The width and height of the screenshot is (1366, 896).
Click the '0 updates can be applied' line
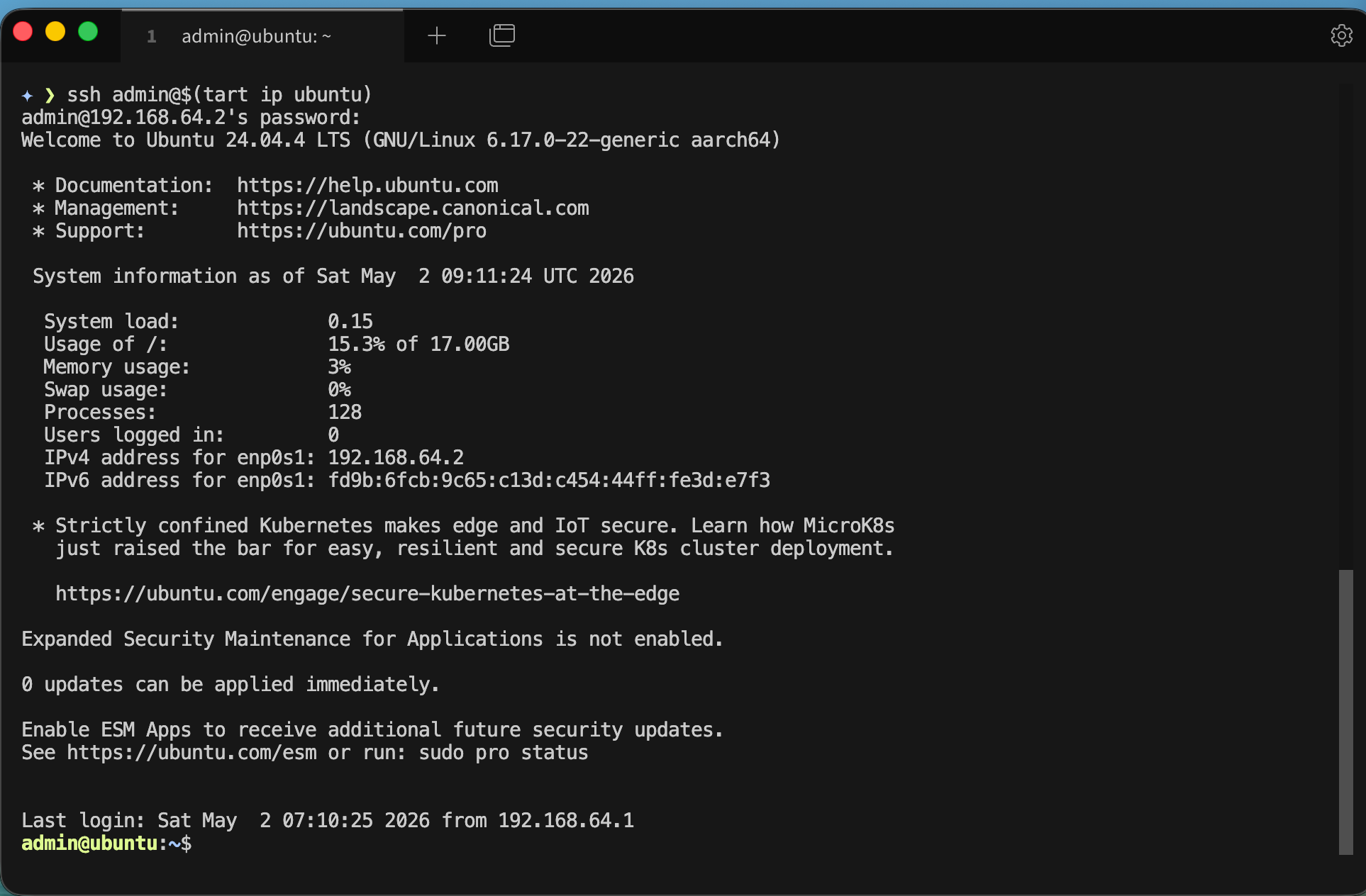(231, 685)
